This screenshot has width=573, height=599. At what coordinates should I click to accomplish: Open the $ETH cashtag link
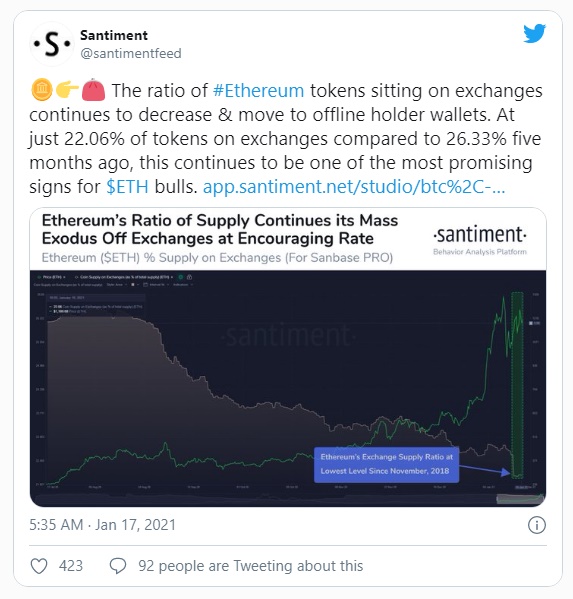(x=127, y=187)
